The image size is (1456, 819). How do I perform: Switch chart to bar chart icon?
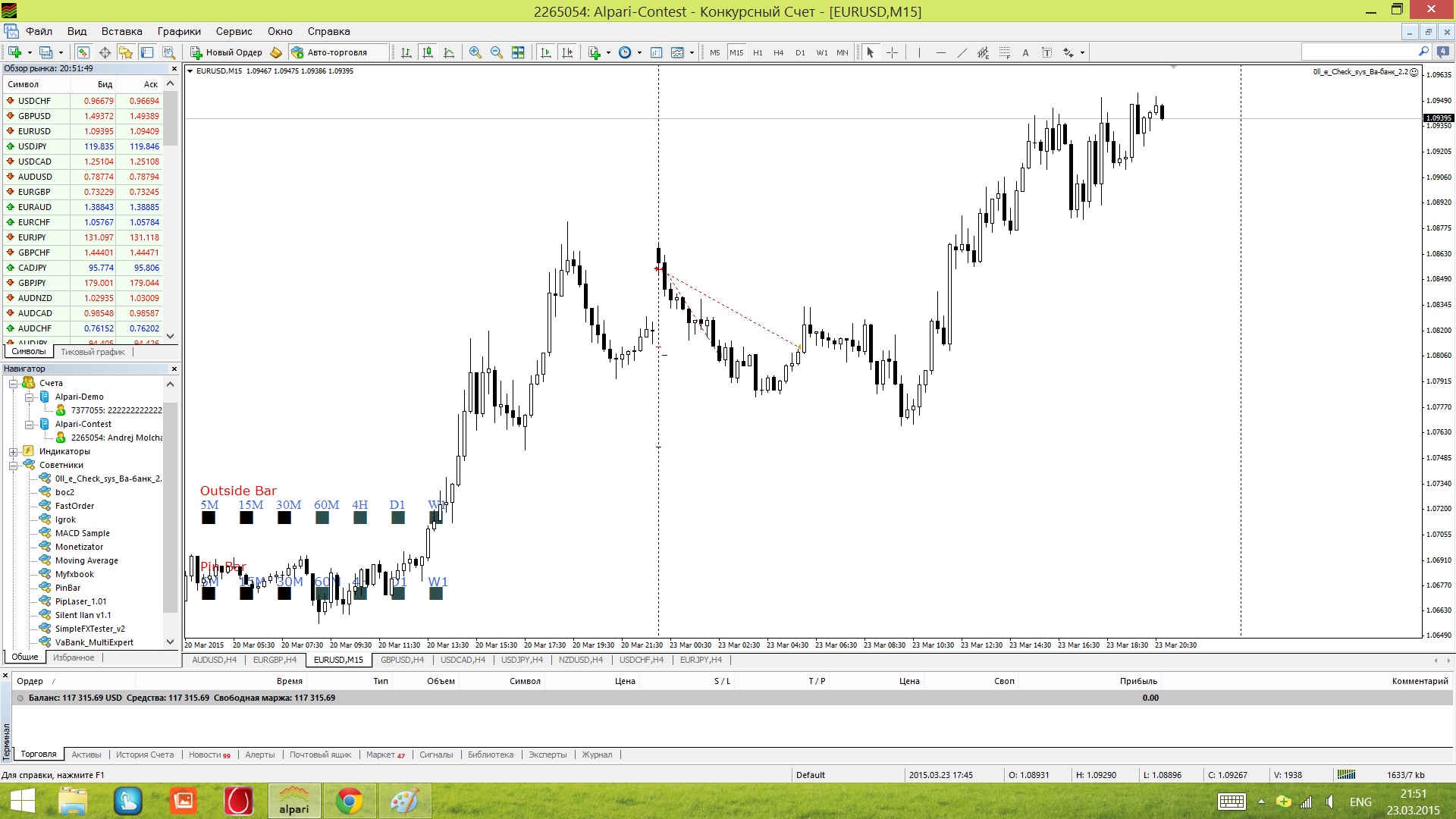tap(406, 52)
